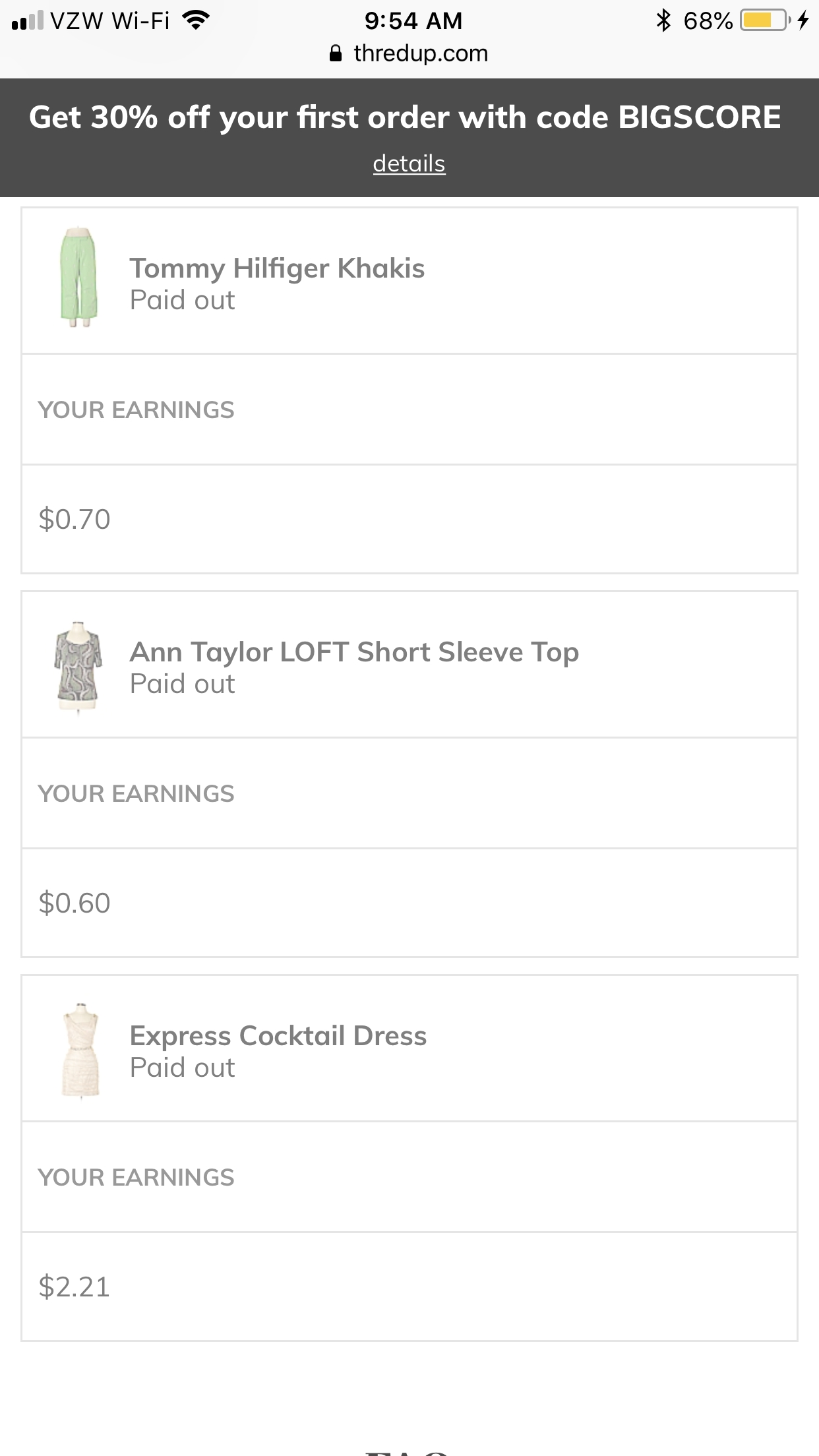
Task: Tap the Tommy Hilfiger Khakis title
Action: click(277, 268)
